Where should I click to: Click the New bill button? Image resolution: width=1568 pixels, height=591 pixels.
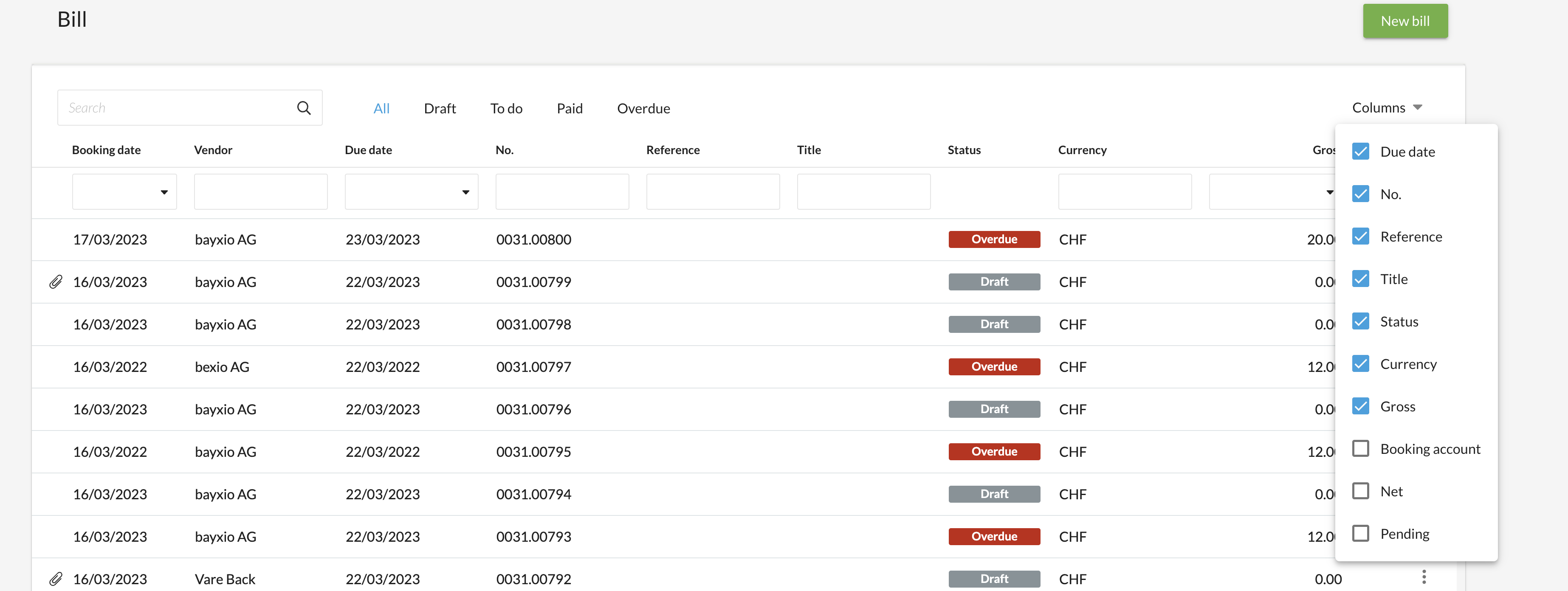click(1405, 21)
